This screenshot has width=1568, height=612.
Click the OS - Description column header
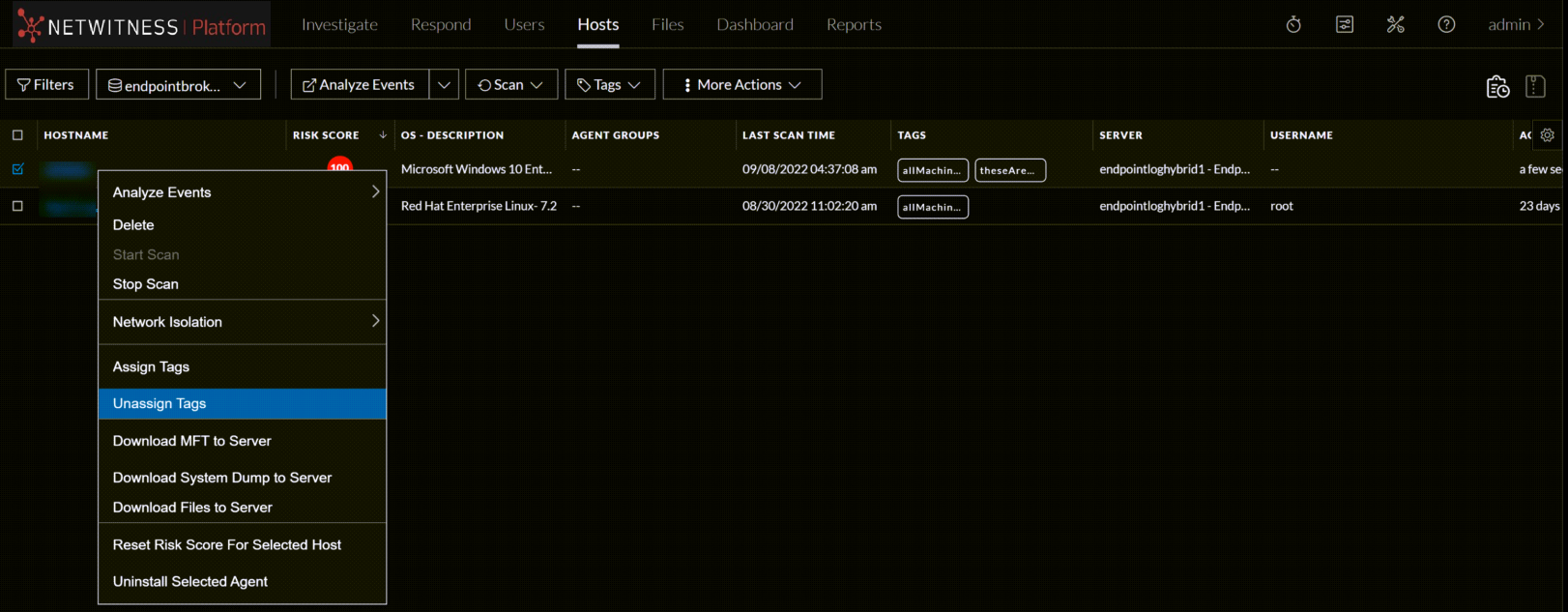click(x=452, y=135)
